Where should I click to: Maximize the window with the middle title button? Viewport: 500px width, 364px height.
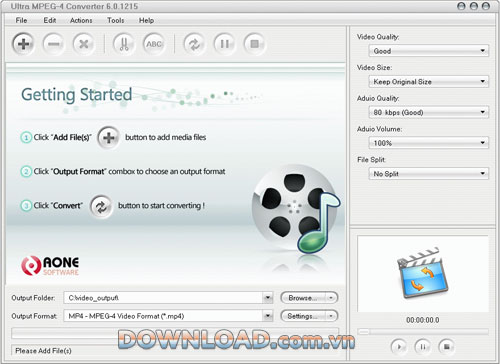474,6
